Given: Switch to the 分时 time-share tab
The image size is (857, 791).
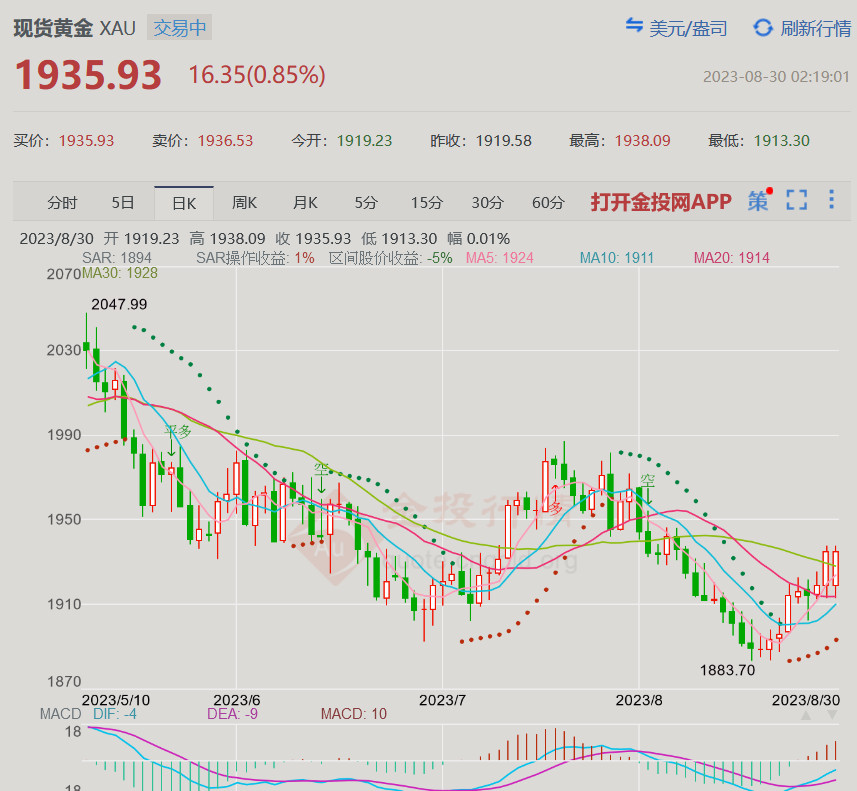Looking at the screenshot, I should pyautogui.click(x=62, y=203).
